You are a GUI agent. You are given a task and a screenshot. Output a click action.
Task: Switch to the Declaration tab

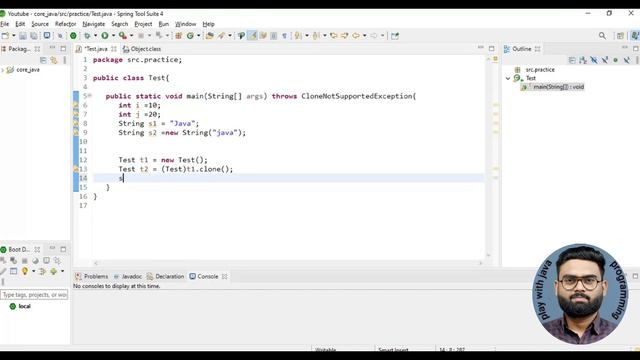[x=165, y=277]
